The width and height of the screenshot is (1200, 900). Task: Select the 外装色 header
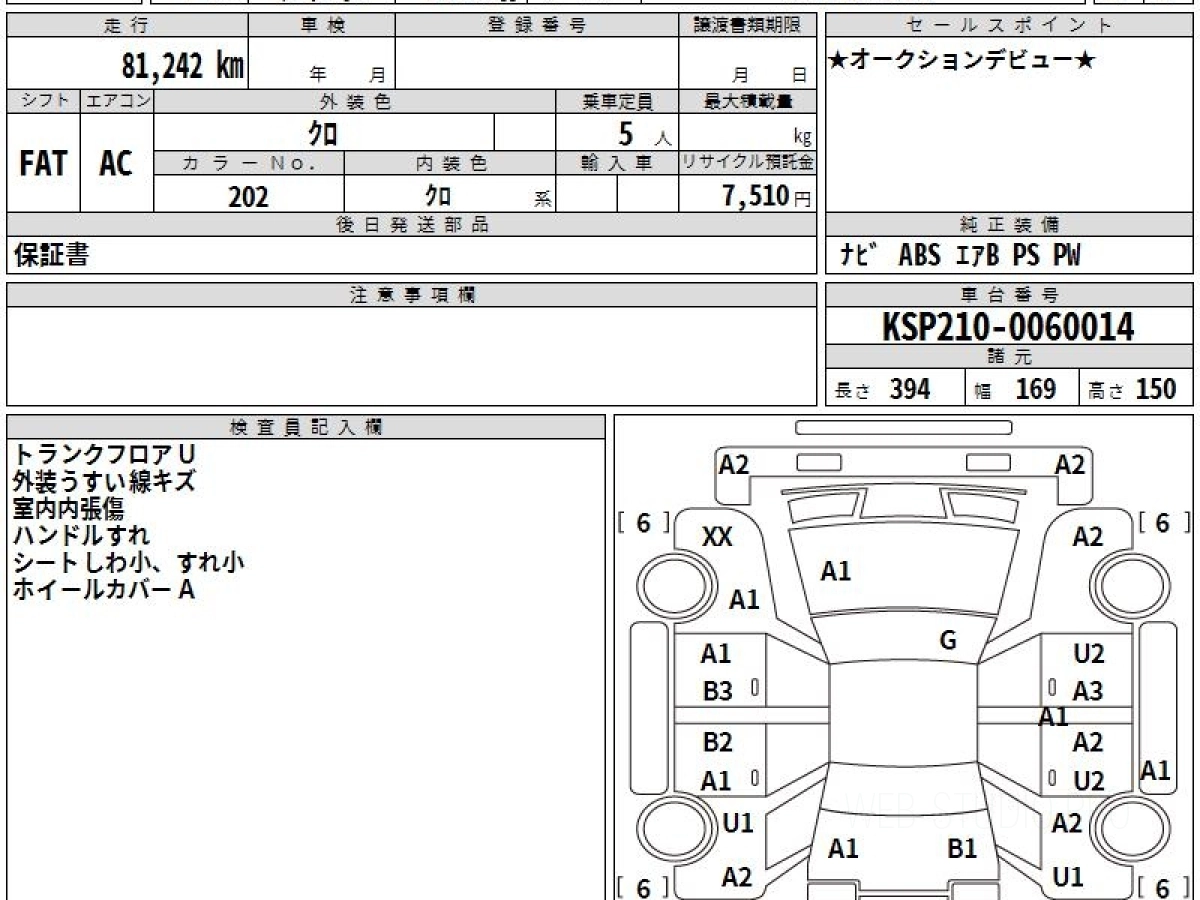coord(355,101)
